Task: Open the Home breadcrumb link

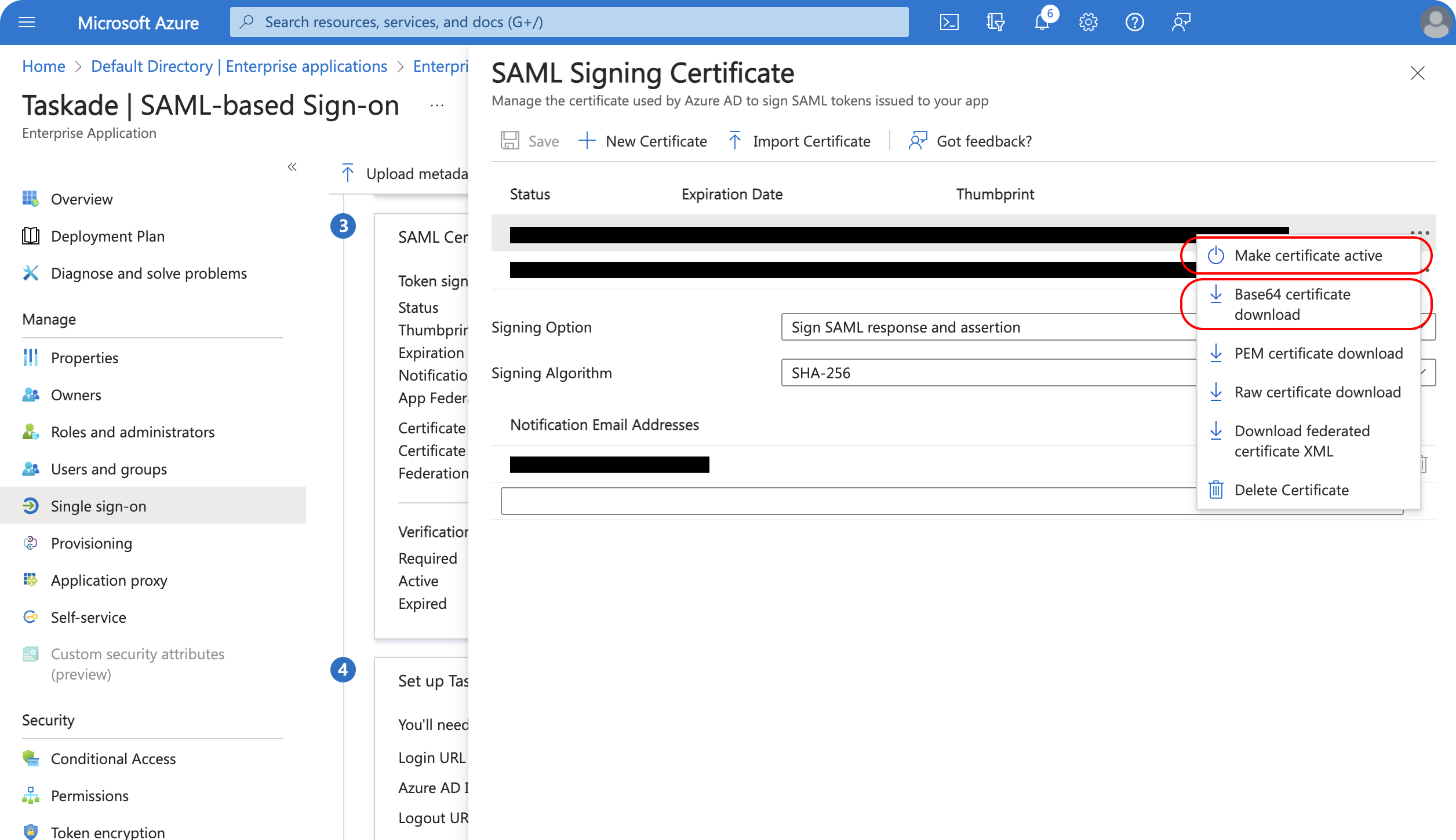Action: click(x=43, y=66)
